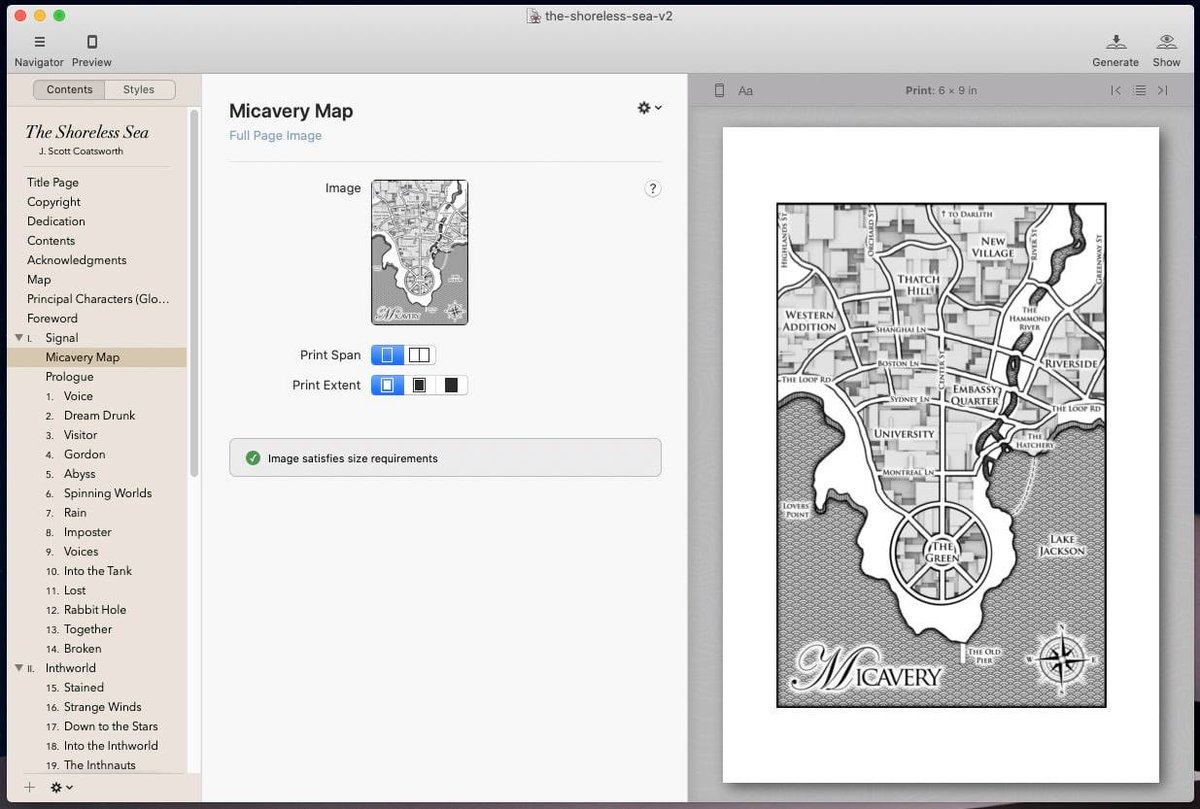Click the document icon in title bar
The image size is (1200, 809).
(x=534, y=16)
